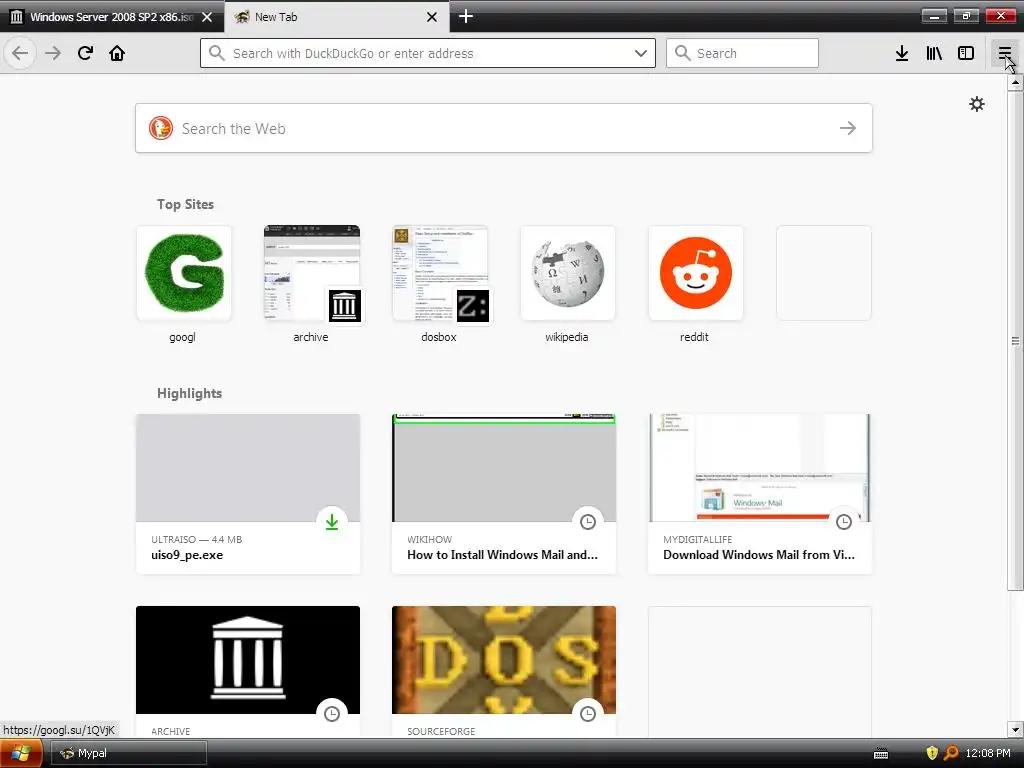Open the on-screen keyboard tray icon
Image resolution: width=1024 pixels, height=768 pixels.
pyautogui.click(x=881, y=754)
